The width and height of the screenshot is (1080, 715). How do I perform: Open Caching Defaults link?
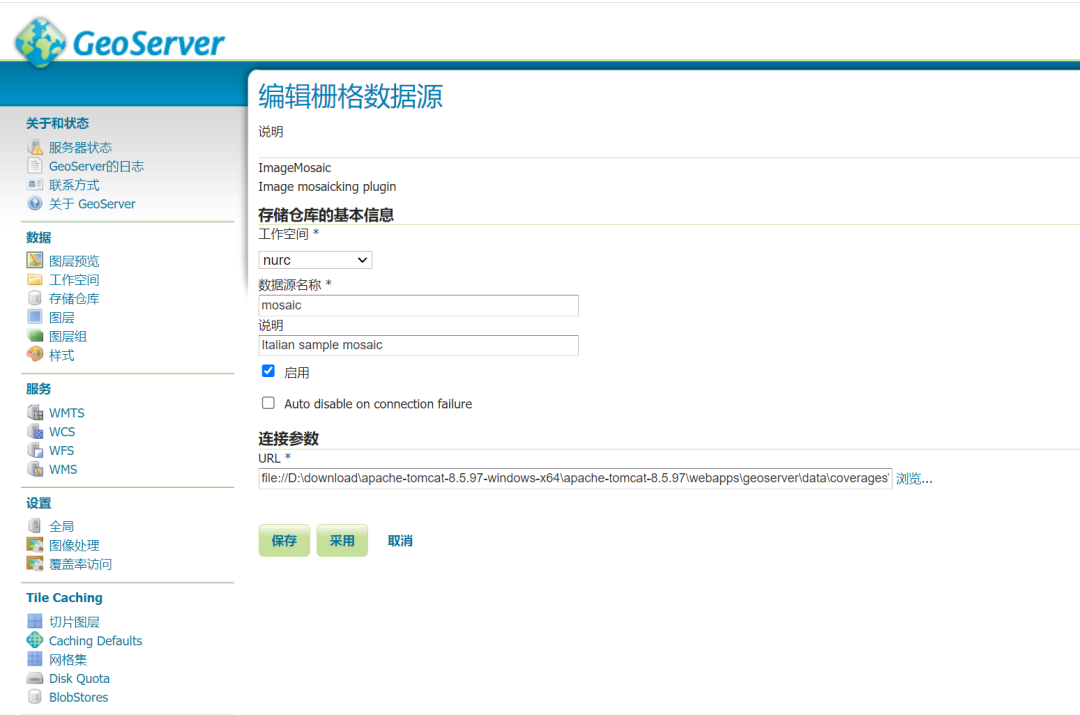tap(95, 641)
